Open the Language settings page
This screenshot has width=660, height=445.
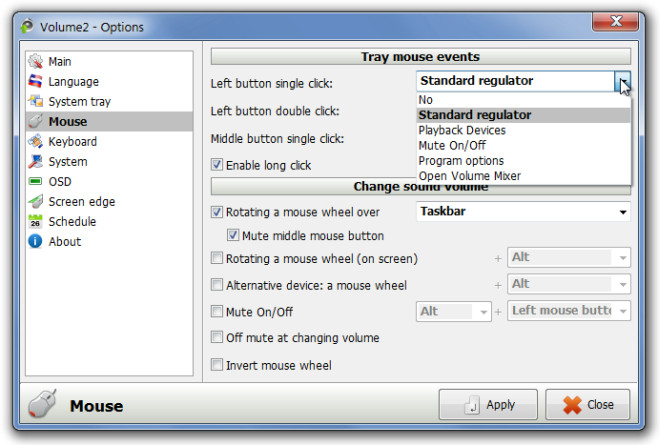tap(109, 81)
